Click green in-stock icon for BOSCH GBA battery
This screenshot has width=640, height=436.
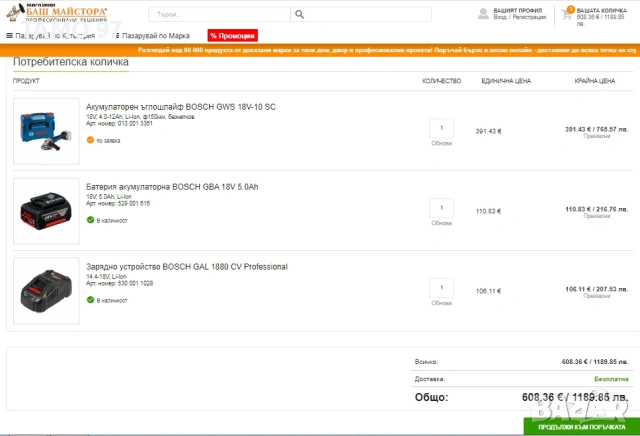90,217
